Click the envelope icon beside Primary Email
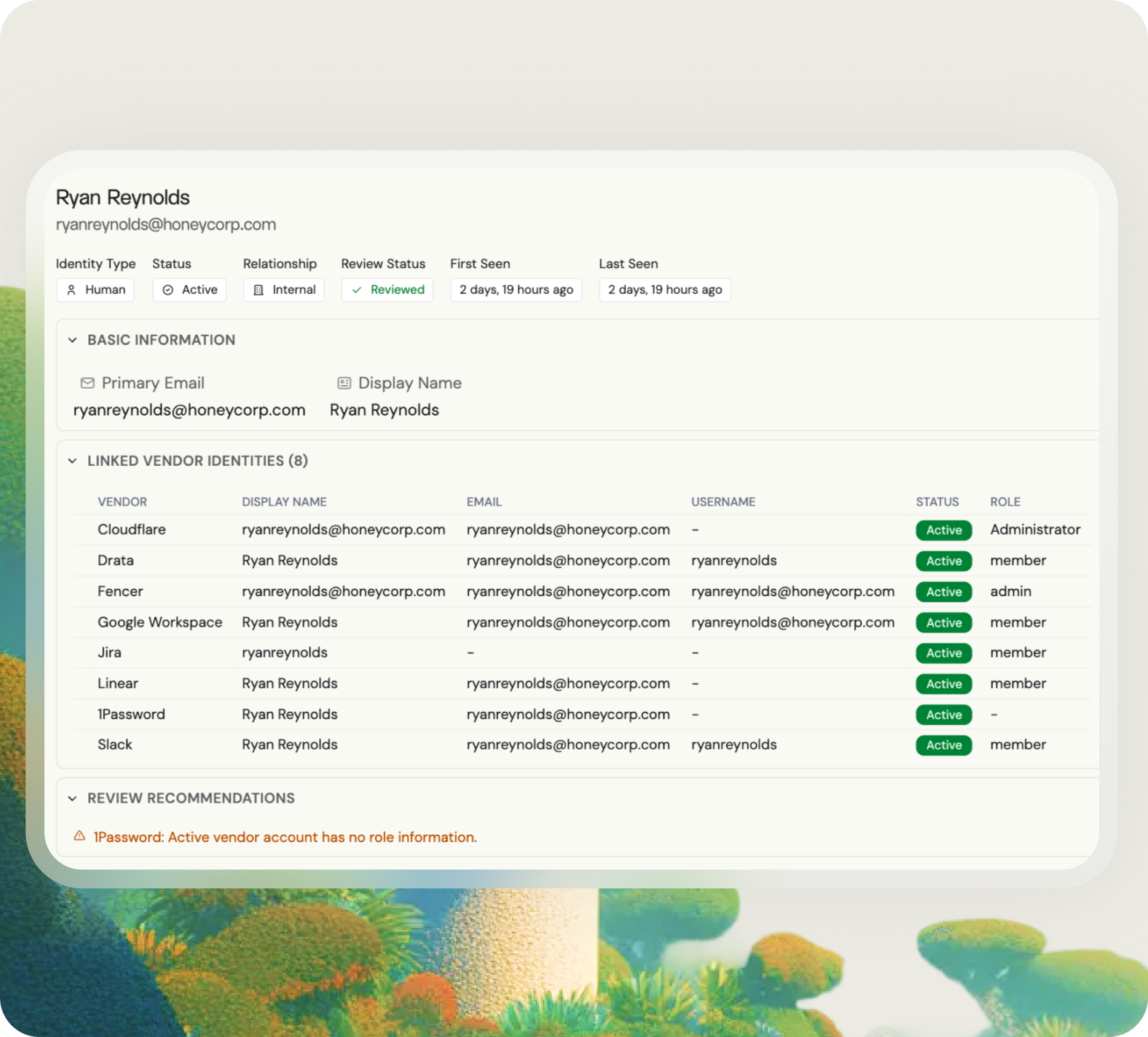The height and width of the screenshot is (1037, 1148). [x=87, y=383]
